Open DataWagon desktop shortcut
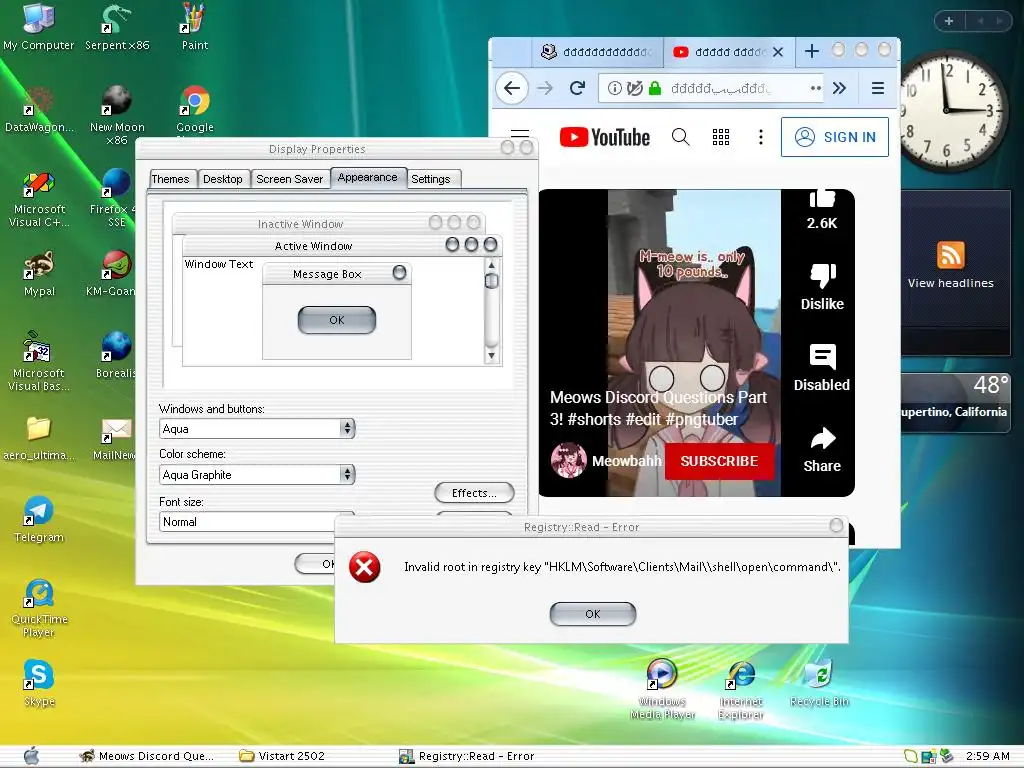This screenshot has width=1024, height=768. tap(39, 110)
